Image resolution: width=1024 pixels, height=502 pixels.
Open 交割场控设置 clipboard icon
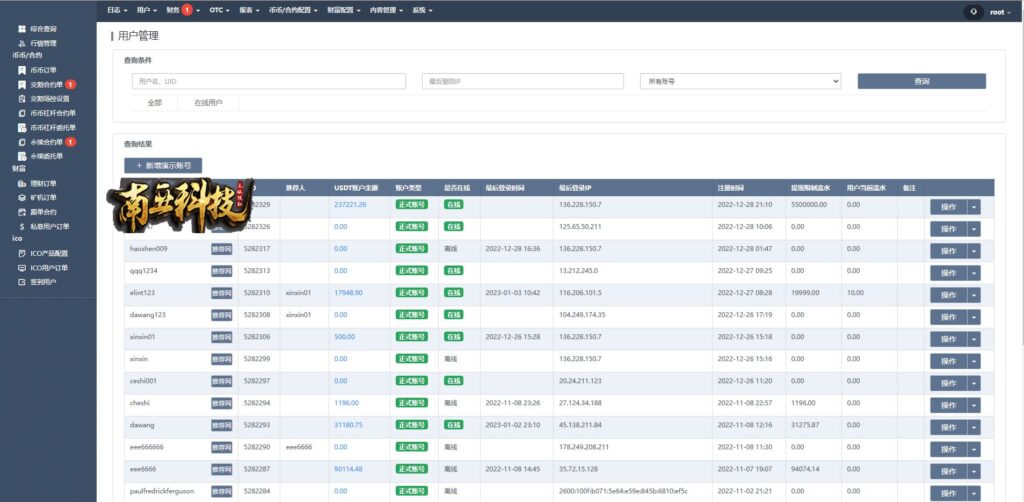pos(22,99)
